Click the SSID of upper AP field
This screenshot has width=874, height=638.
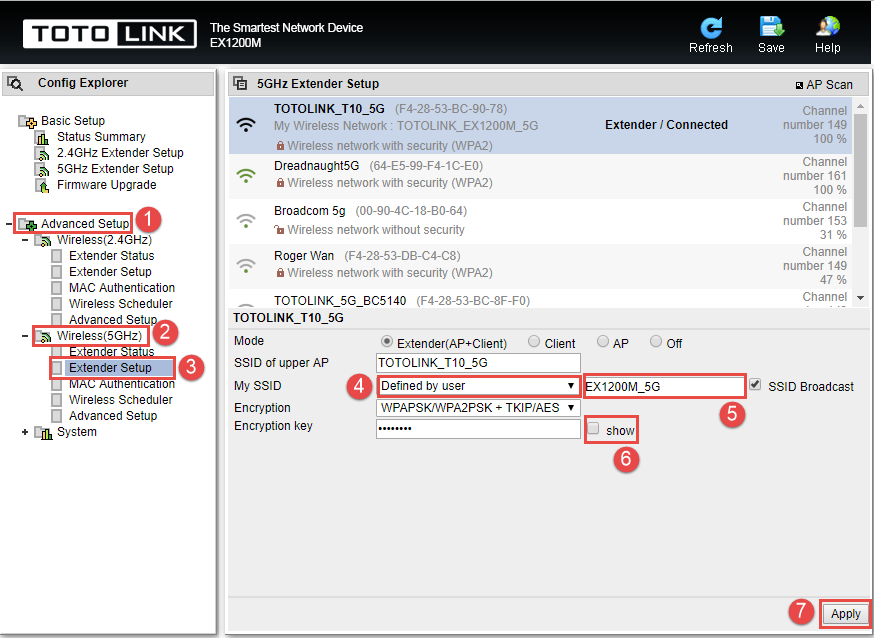[x=478, y=363]
